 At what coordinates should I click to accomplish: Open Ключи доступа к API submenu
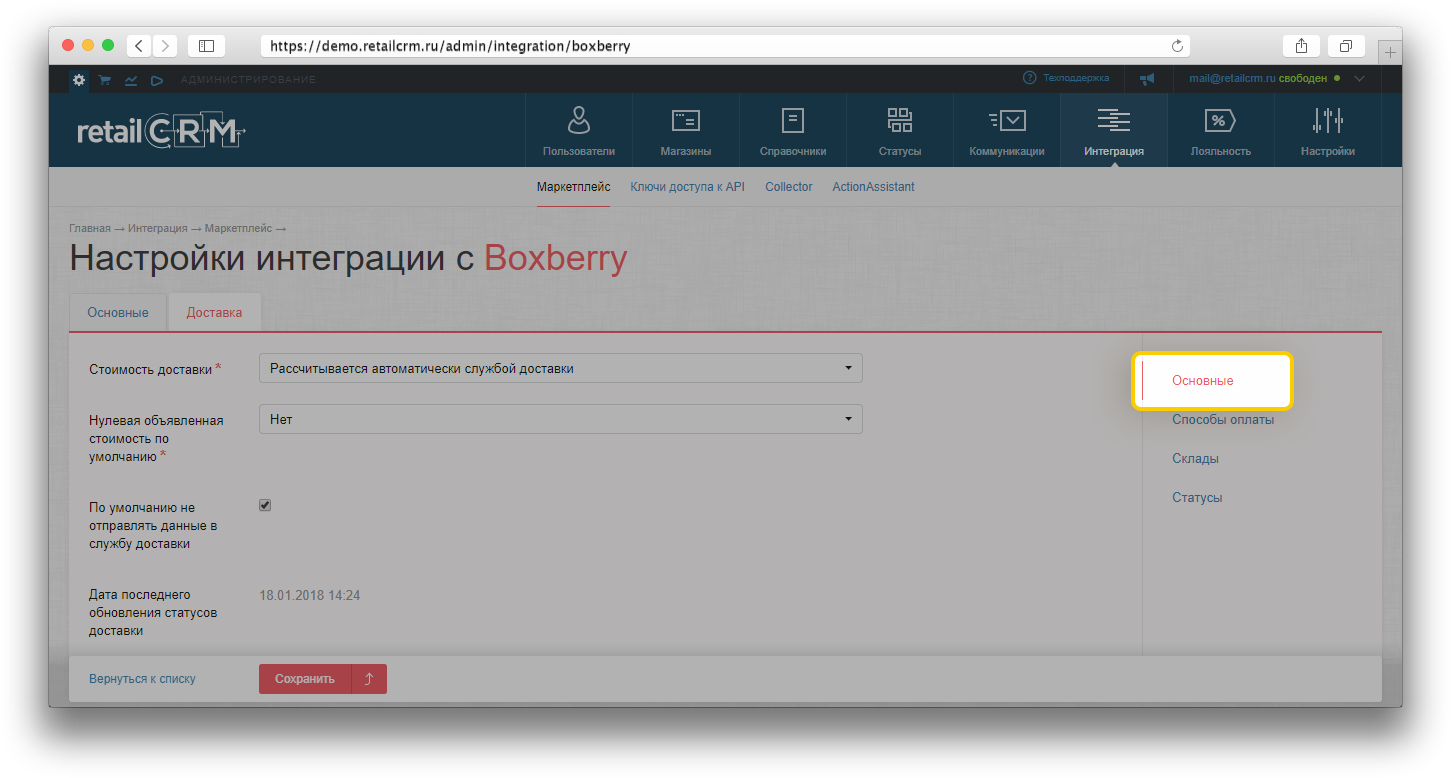(688, 187)
